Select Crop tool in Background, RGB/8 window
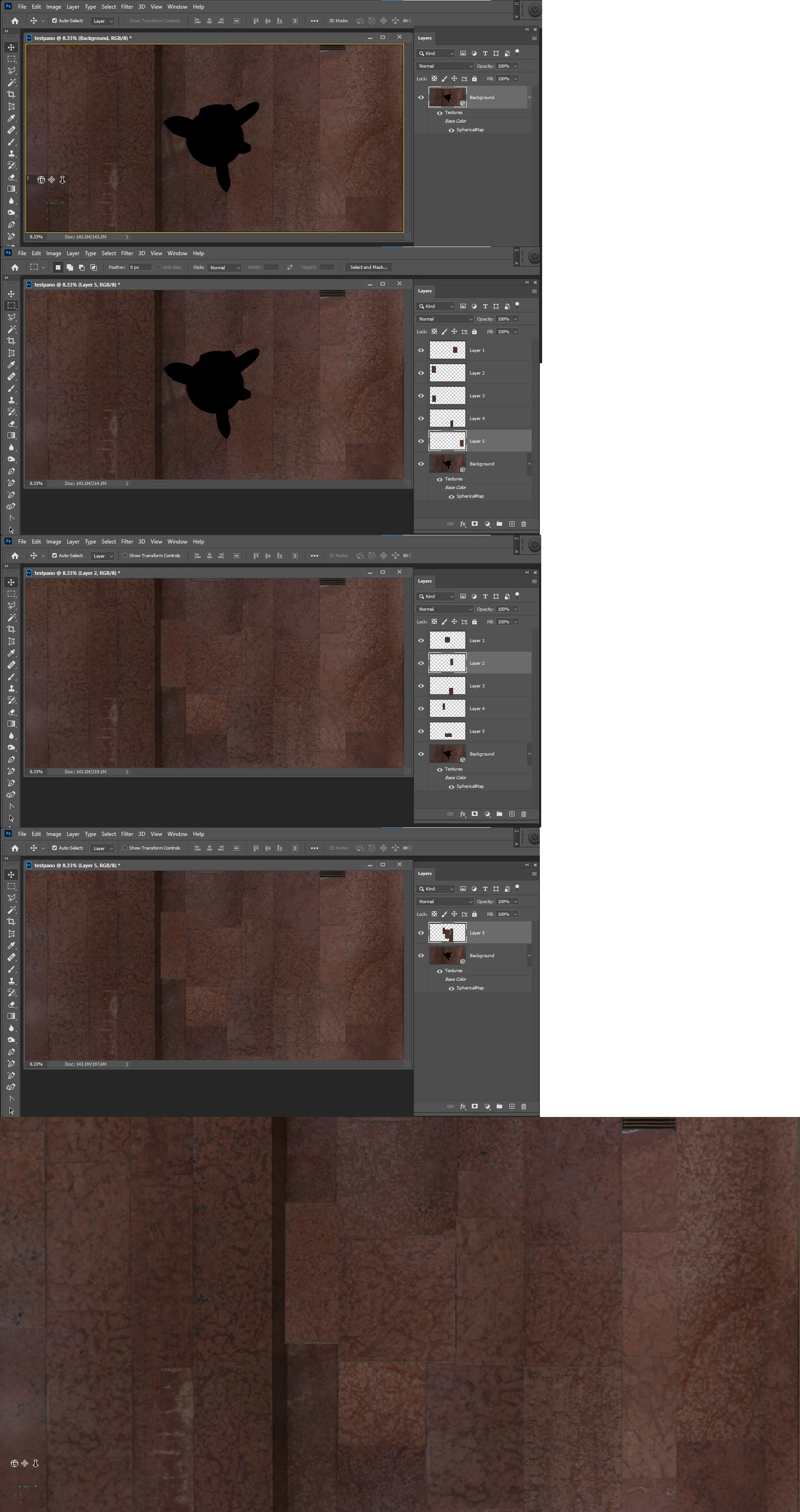This screenshot has height=1512, width=800. (x=11, y=94)
